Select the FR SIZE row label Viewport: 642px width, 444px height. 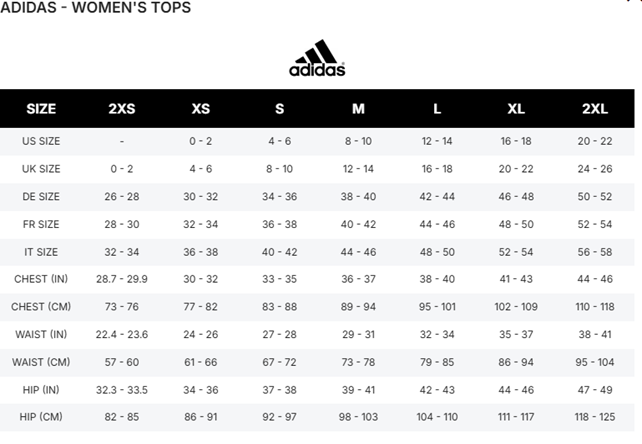(41, 224)
